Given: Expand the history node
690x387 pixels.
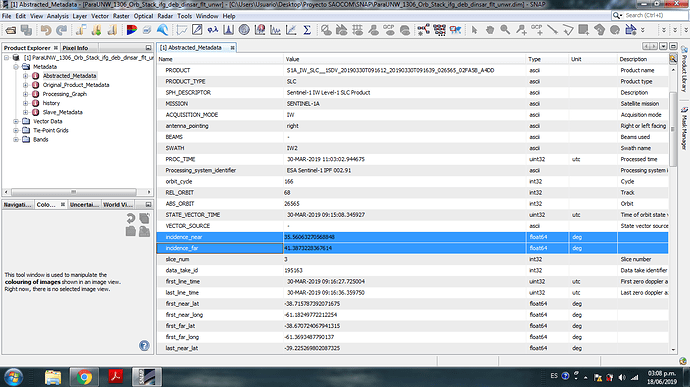Looking at the screenshot, I should click(x=26, y=103).
